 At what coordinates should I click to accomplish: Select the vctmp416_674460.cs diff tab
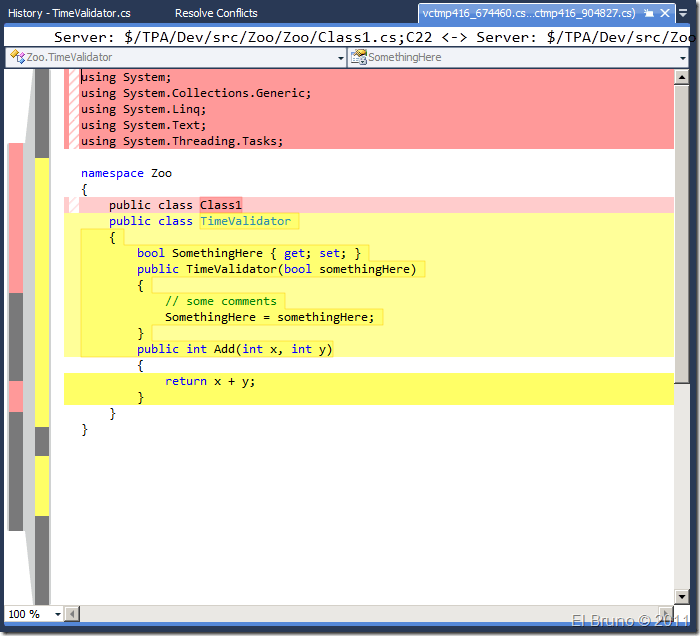[528, 14]
